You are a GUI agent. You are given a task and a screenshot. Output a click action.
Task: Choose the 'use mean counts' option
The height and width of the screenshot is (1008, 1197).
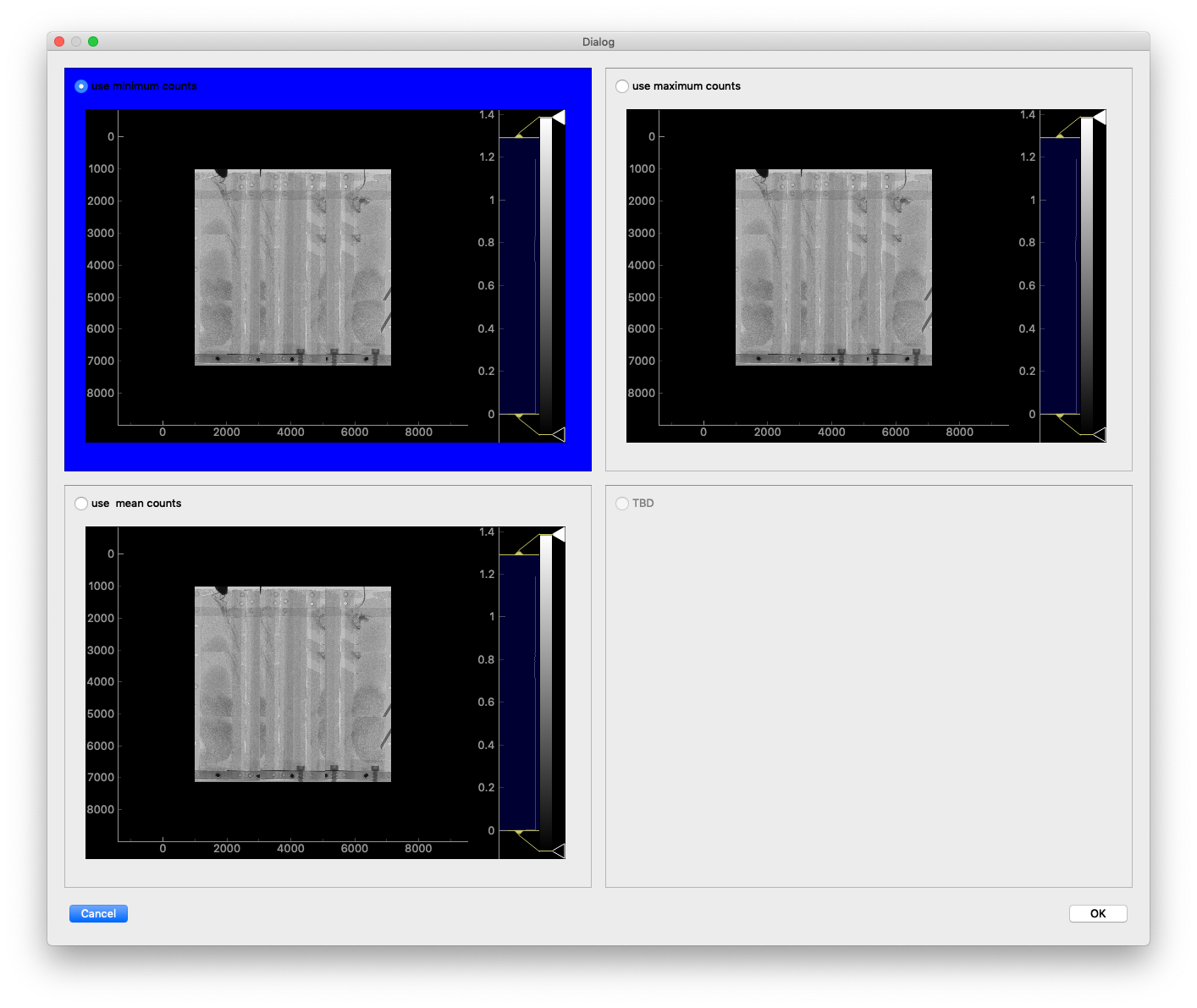point(81,504)
